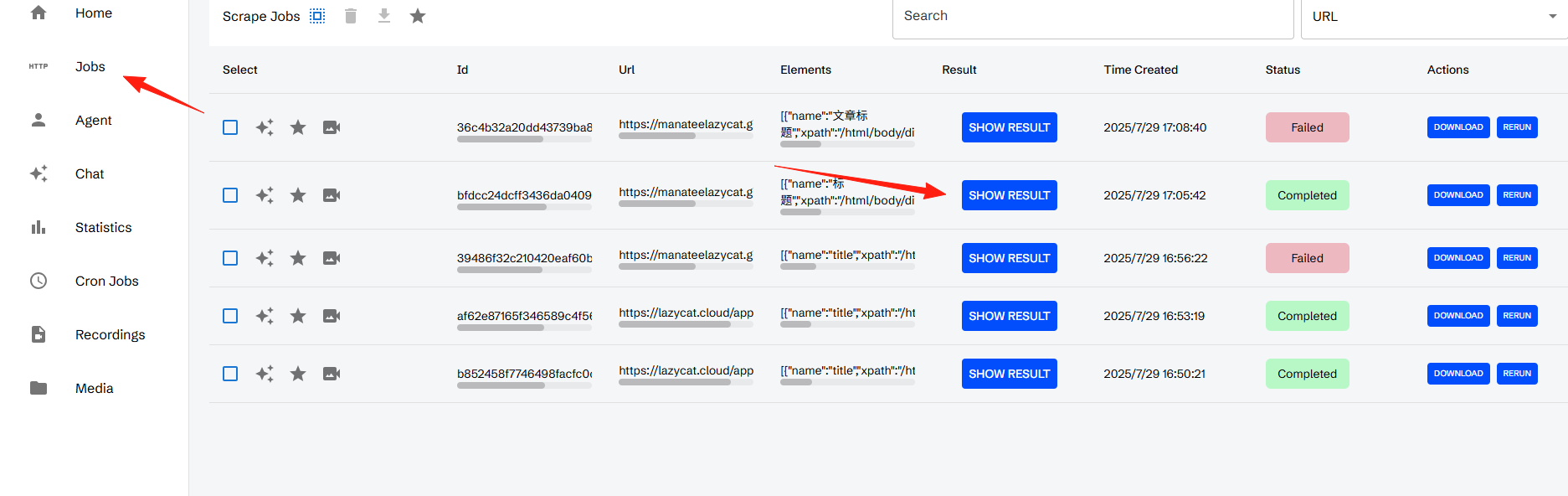
Task: Tick checkbox for job 36c4b32a20dd43739ba8
Action: click(230, 127)
